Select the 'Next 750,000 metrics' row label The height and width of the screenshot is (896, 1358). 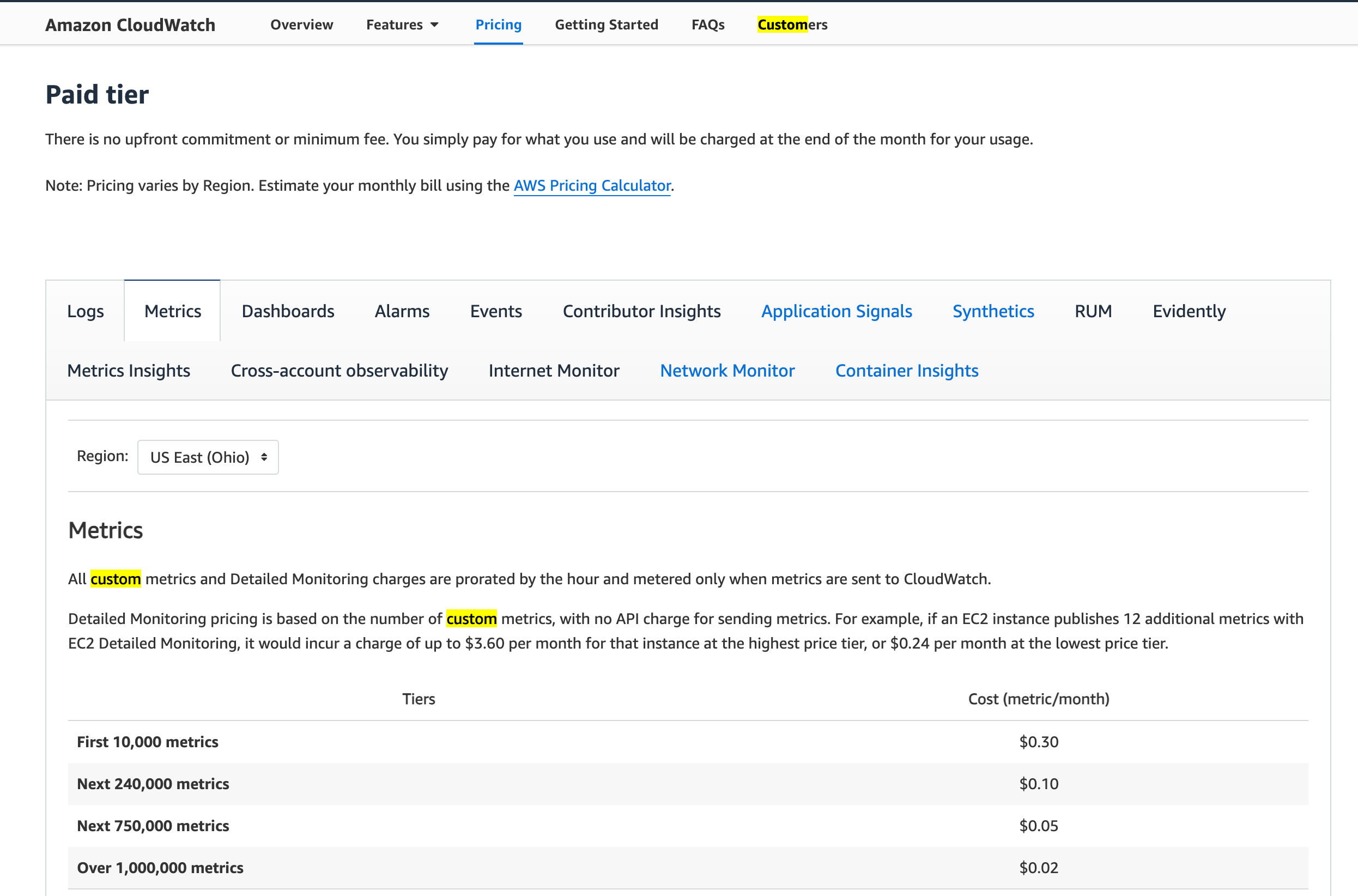[153, 826]
